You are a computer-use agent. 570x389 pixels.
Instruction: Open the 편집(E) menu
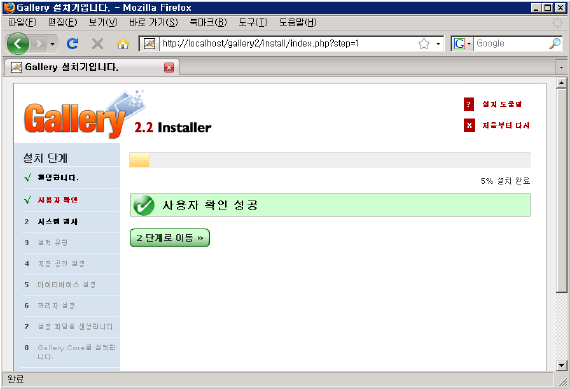click(63, 23)
